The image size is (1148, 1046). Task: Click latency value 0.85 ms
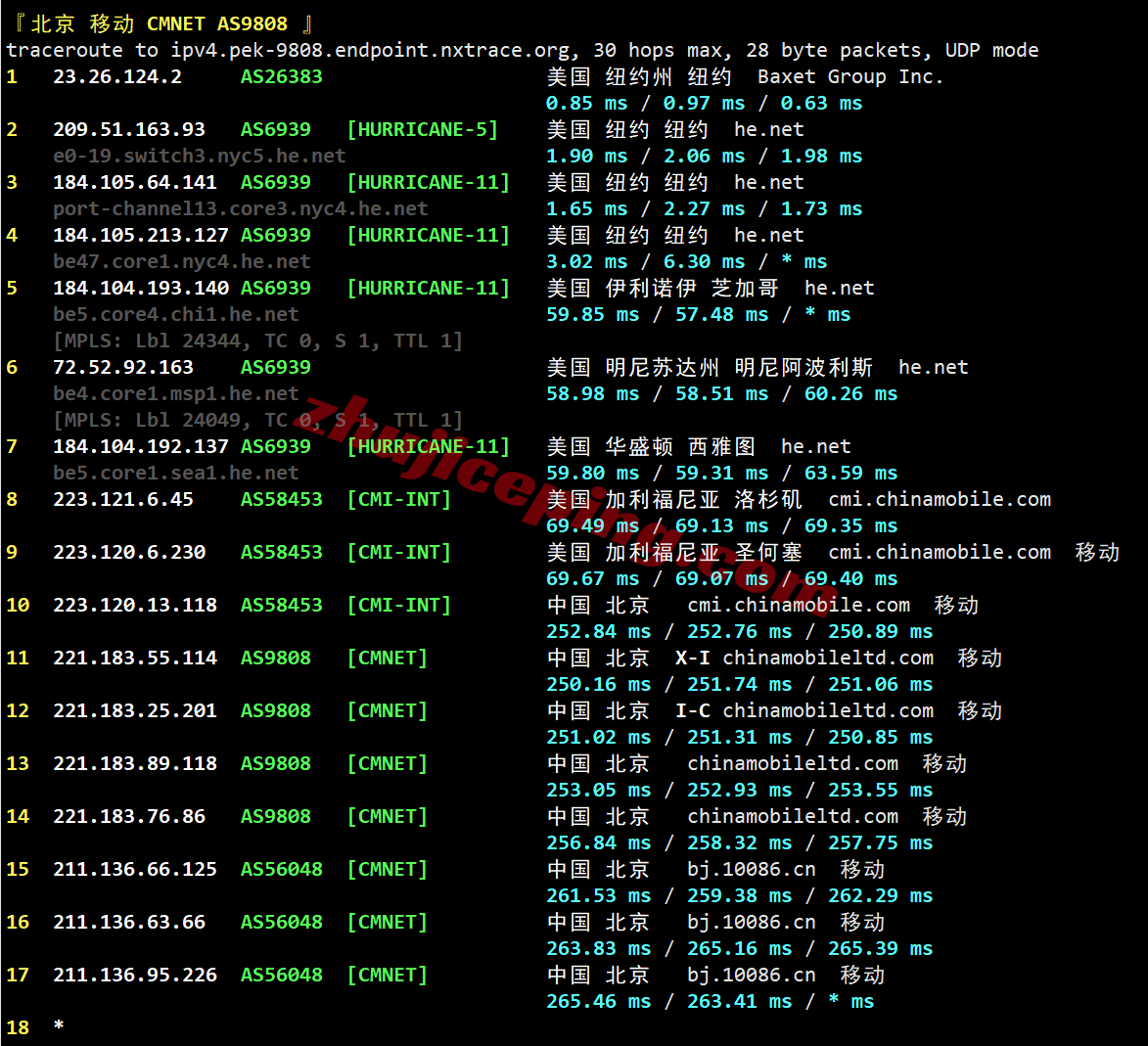pos(586,103)
